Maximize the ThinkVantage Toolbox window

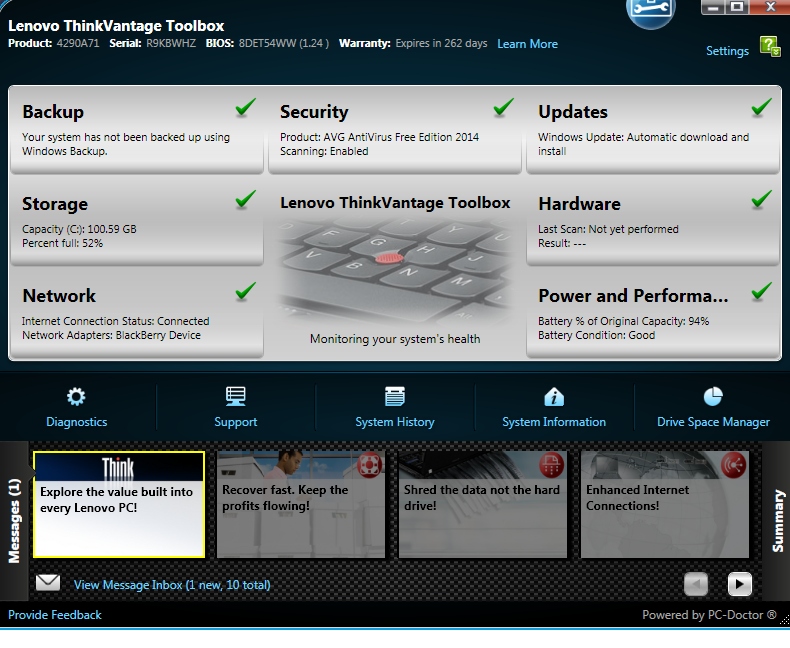737,7
